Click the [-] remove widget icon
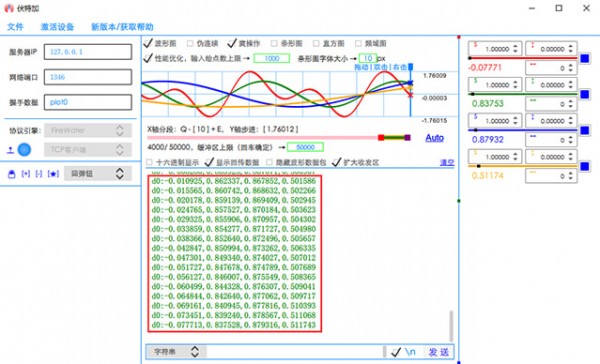 coord(39,174)
